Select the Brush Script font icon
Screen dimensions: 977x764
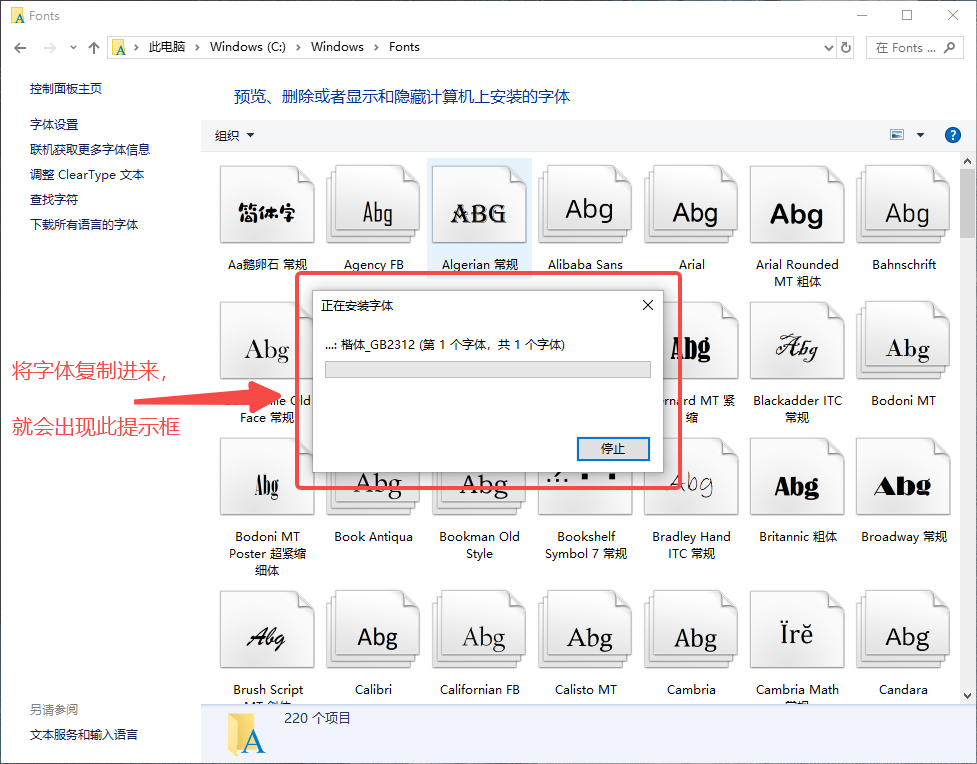click(267, 629)
